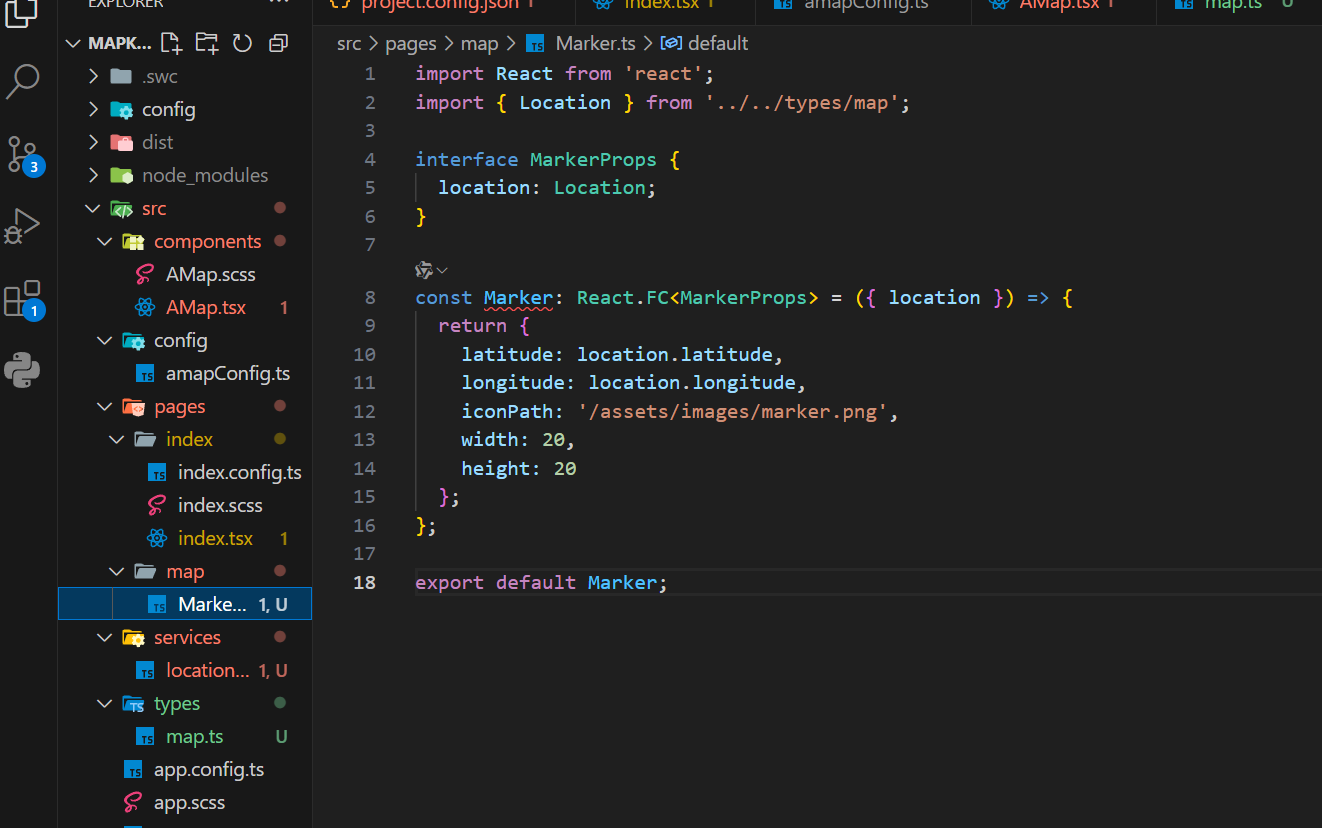Click 'location: Location;' on line 5

point(547,188)
